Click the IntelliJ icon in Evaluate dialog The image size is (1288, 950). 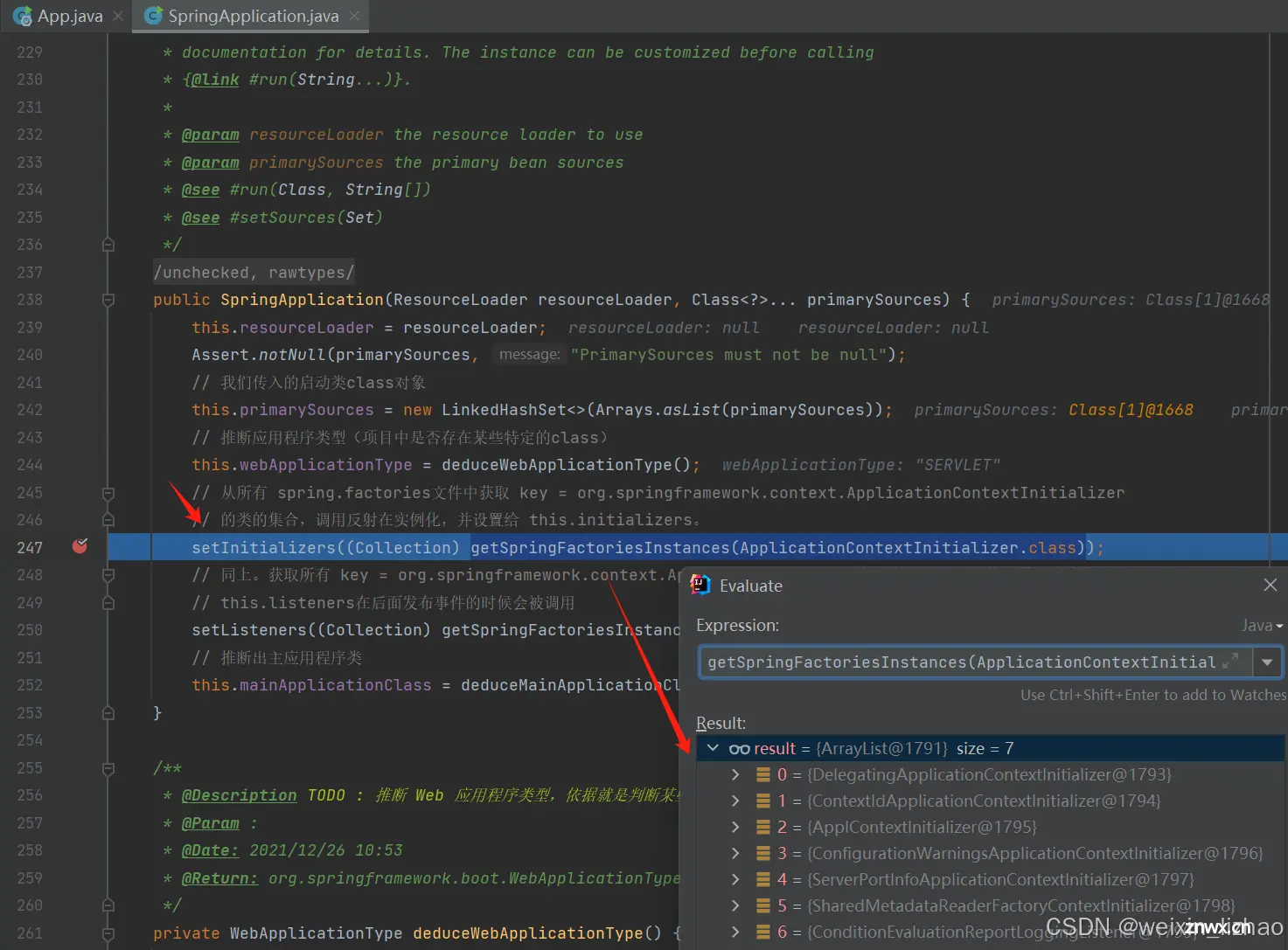[x=700, y=585]
